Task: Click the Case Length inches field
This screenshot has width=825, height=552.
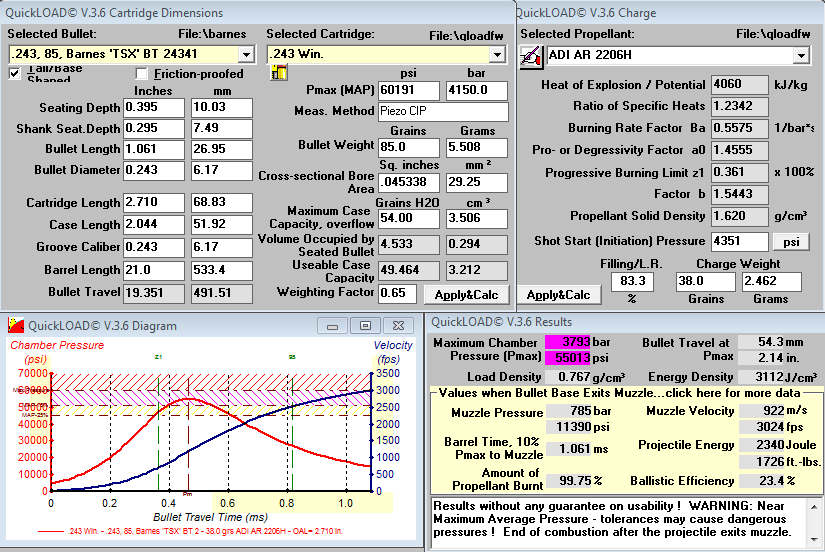Action: point(154,225)
